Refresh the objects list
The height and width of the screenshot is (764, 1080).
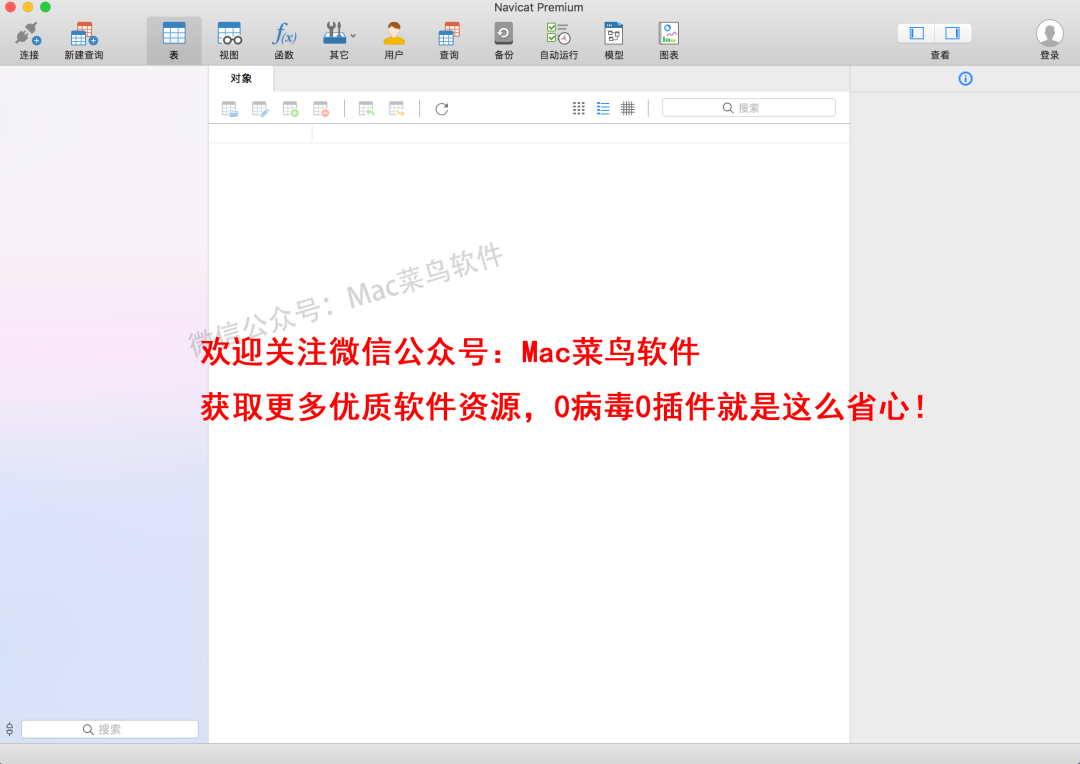click(441, 108)
